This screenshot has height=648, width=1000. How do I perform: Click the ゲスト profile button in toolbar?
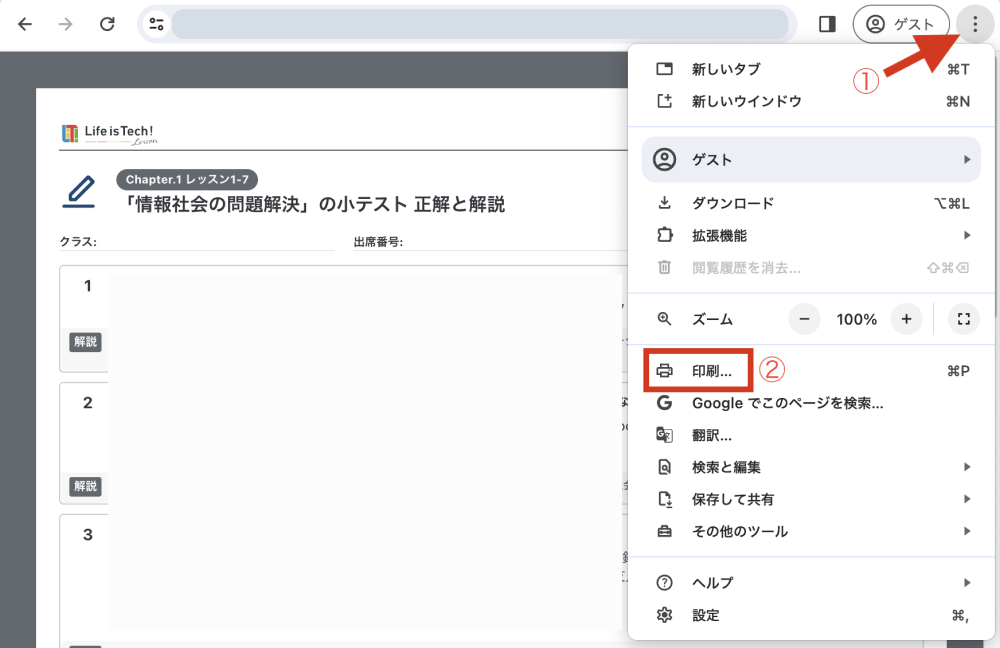tap(900, 24)
